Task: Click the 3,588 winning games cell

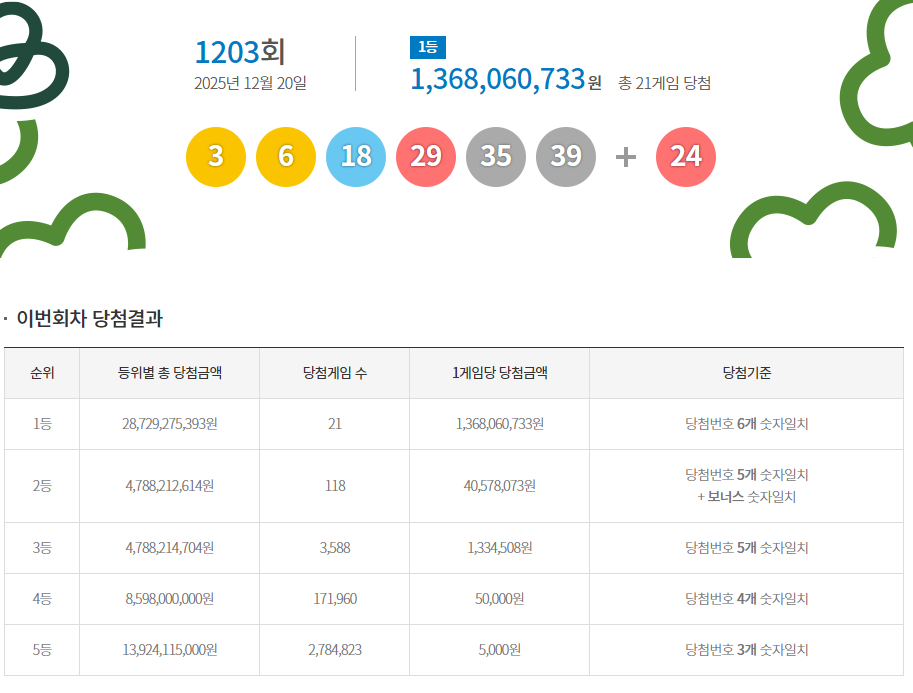Action: coord(334,548)
